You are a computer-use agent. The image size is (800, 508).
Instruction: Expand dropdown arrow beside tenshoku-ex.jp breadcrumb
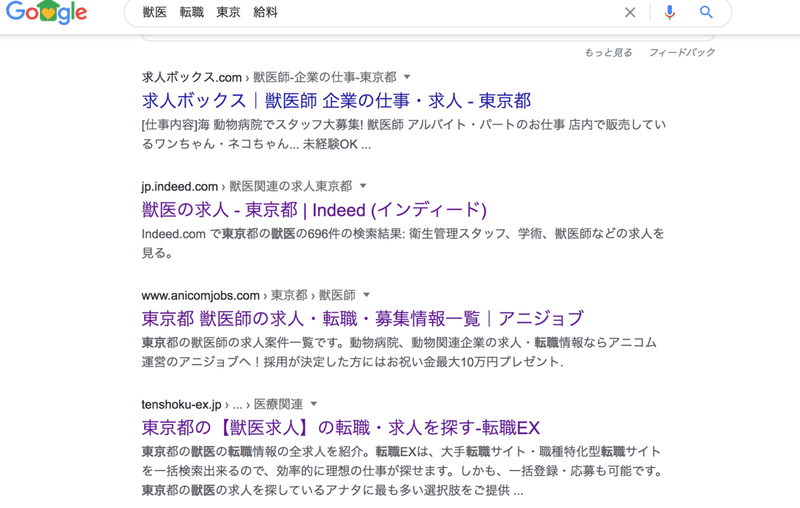[314, 404]
